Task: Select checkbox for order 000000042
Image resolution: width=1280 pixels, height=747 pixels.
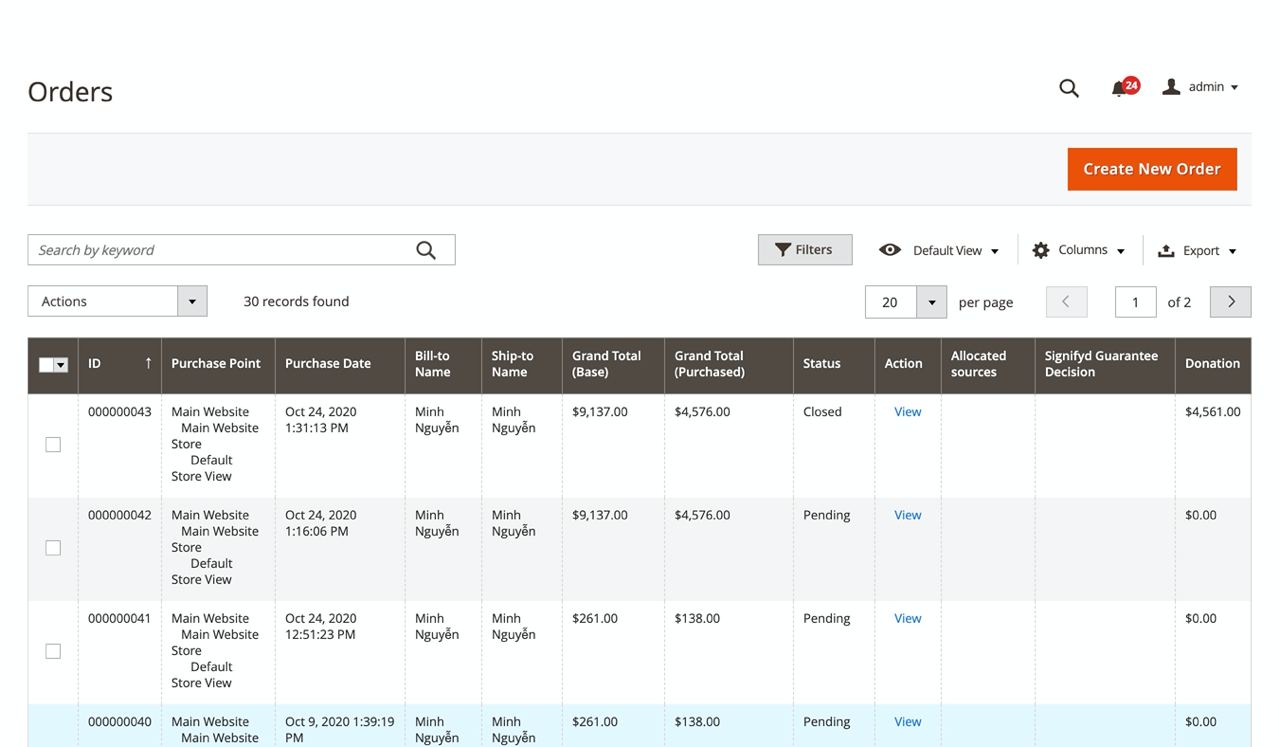Action: click(53, 548)
